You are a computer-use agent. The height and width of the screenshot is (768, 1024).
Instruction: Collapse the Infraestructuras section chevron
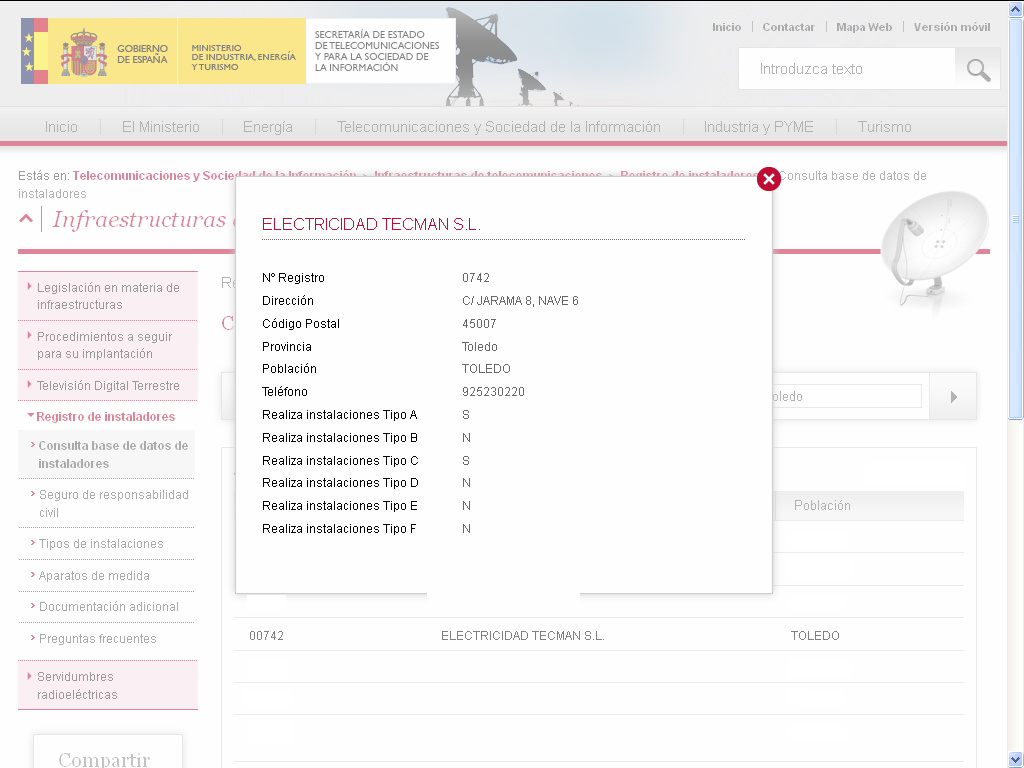26,219
